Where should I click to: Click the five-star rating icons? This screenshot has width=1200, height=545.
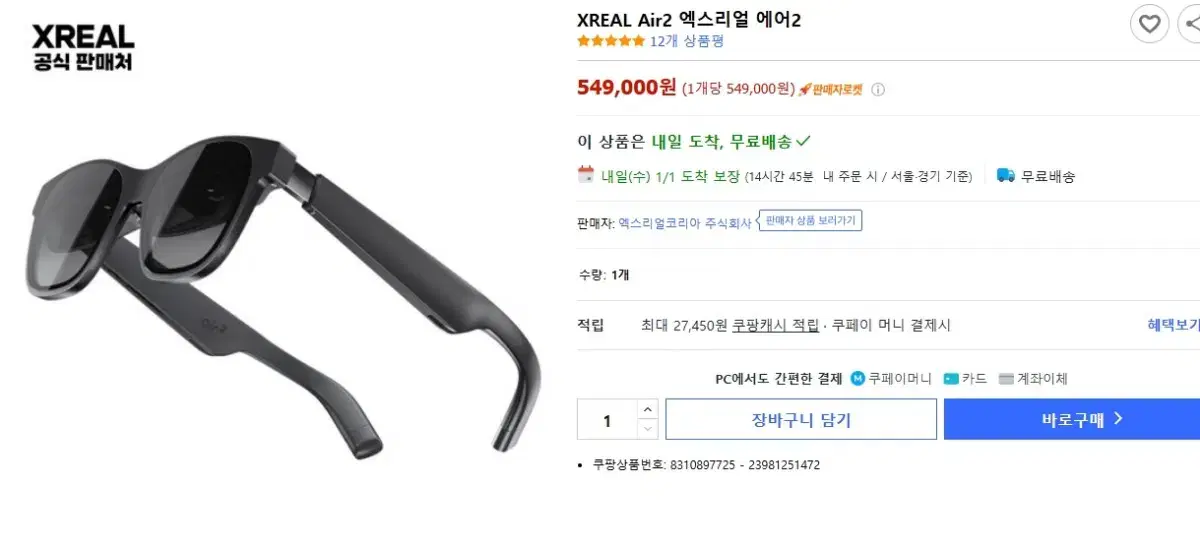[611, 41]
